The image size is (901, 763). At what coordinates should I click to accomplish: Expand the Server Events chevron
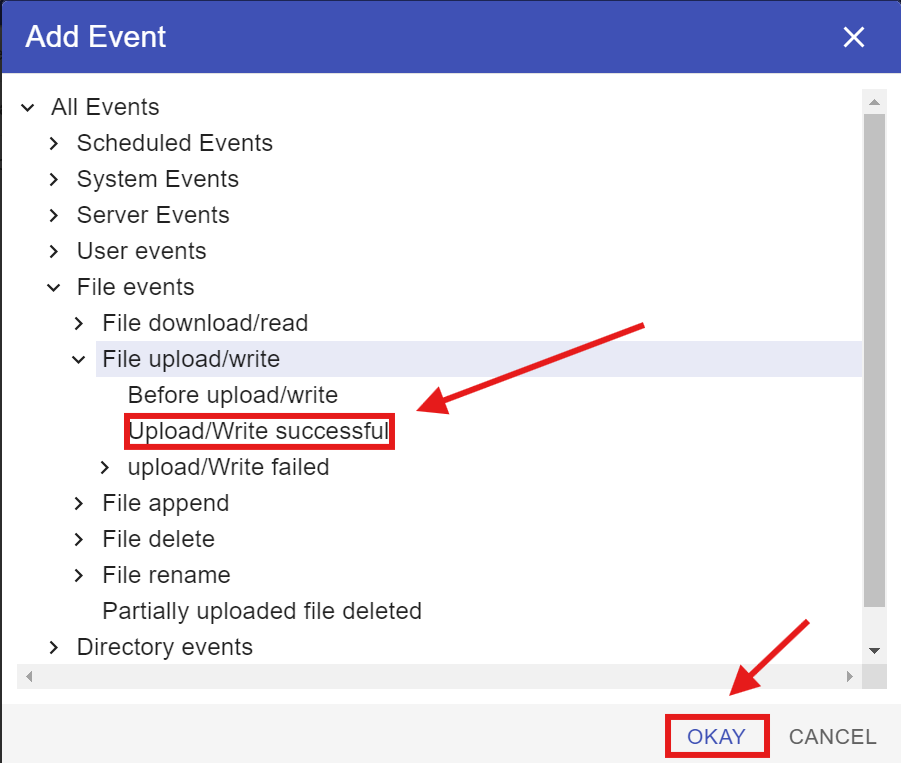click(x=54, y=215)
